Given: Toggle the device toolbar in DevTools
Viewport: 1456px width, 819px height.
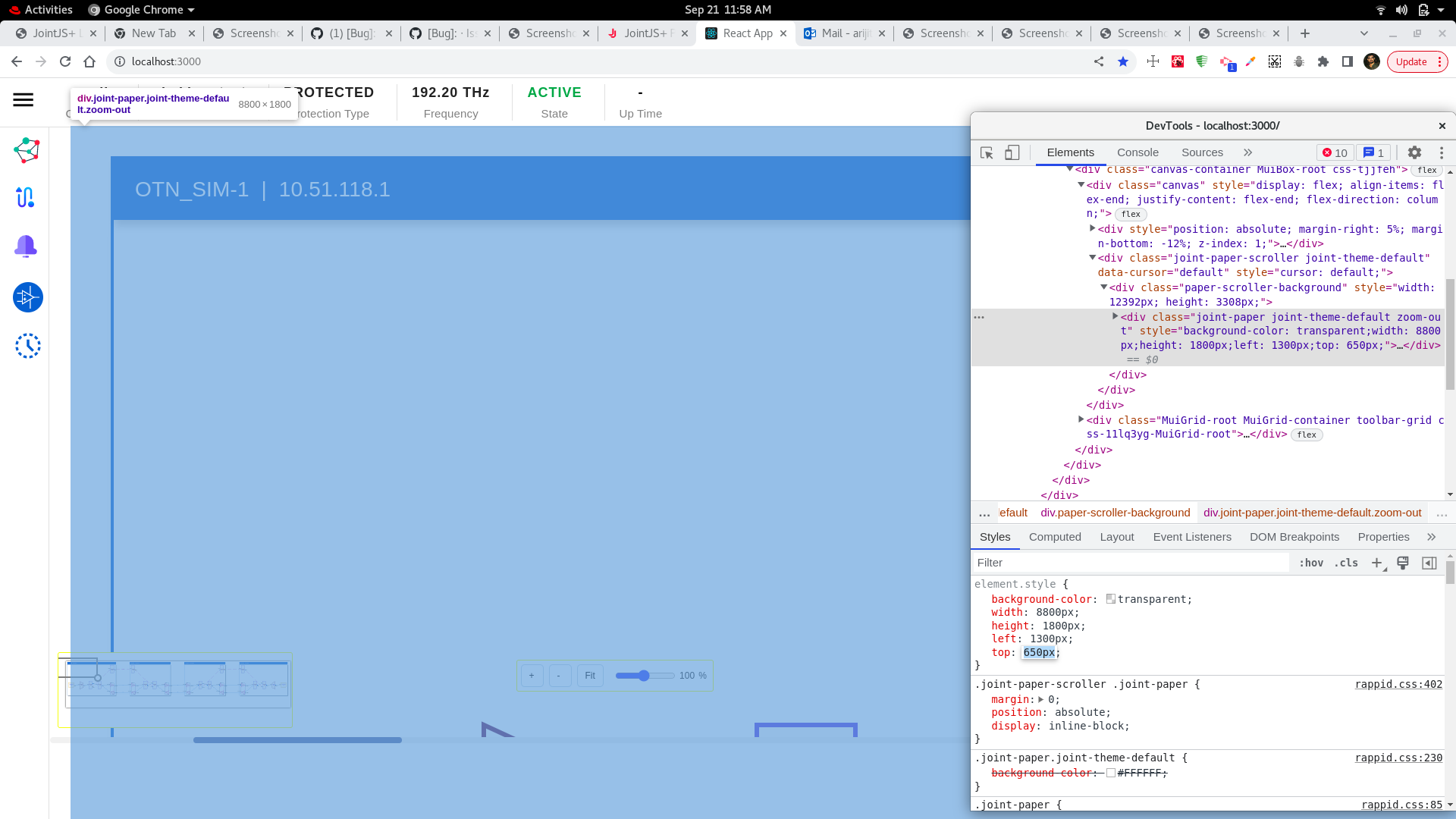Looking at the screenshot, I should pyautogui.click(x=1012, y=152).
